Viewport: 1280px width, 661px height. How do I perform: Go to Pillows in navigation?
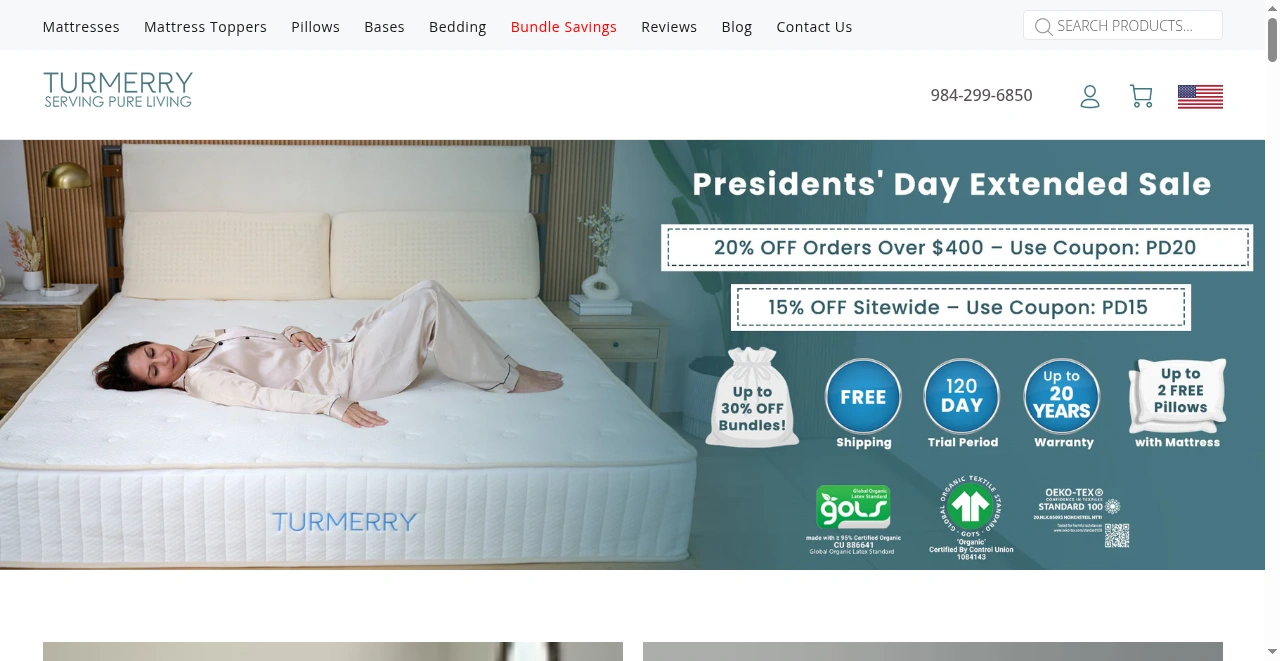coord(315,27)
